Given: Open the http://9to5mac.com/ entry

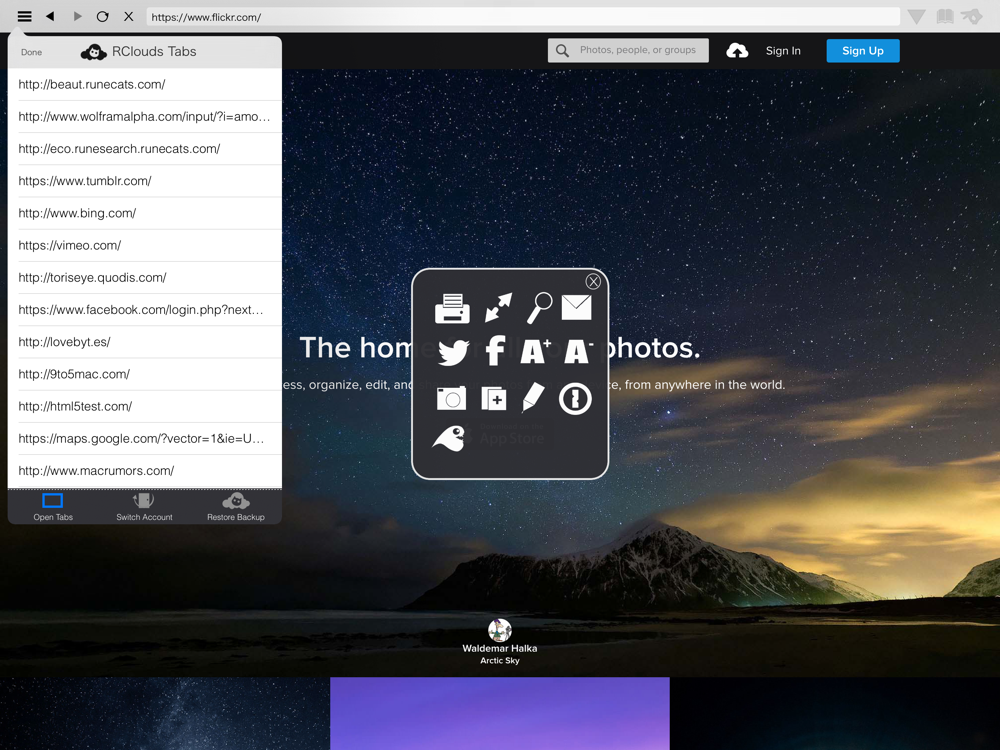Looking at the screenshot, I should (x=145, y=374).
